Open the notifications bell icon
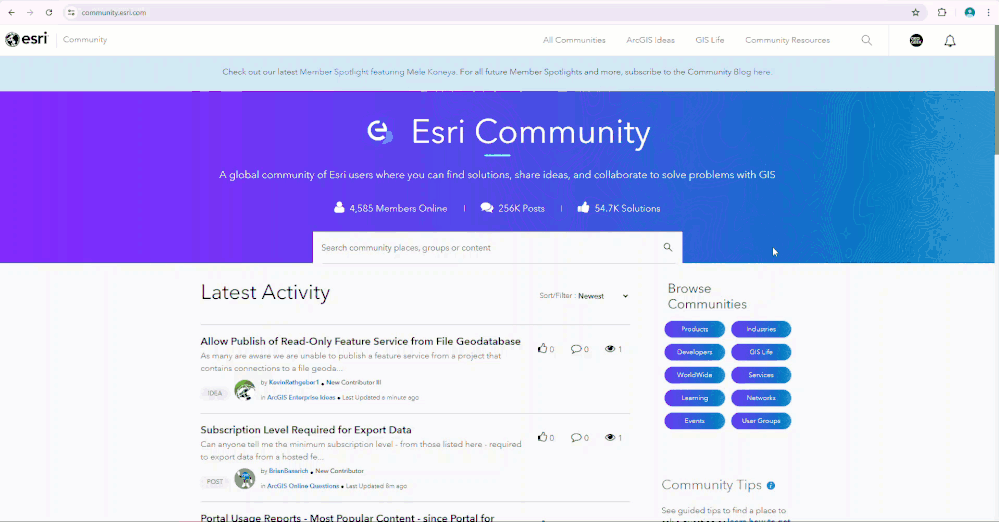Screen dimensions: 999x522 (950, 41)
